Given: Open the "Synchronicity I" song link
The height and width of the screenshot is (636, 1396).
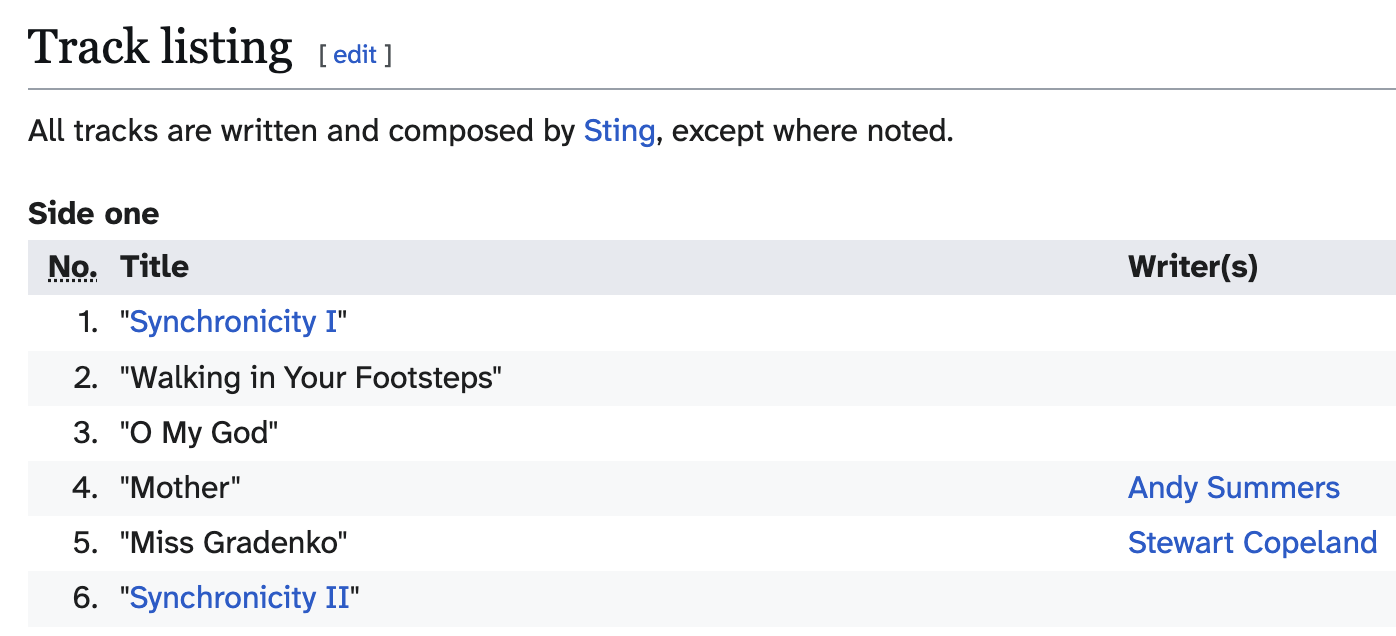Looking at the screenshot, I should click(x=233, y=322).
